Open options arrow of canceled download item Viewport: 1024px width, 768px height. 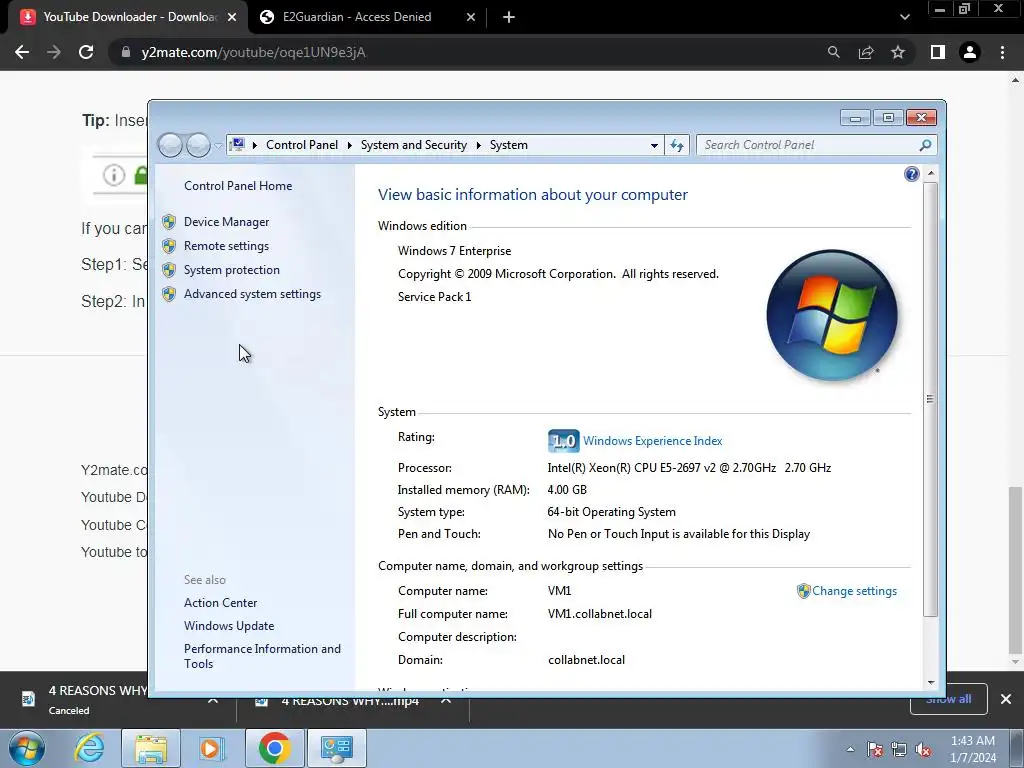click(213, 700)
